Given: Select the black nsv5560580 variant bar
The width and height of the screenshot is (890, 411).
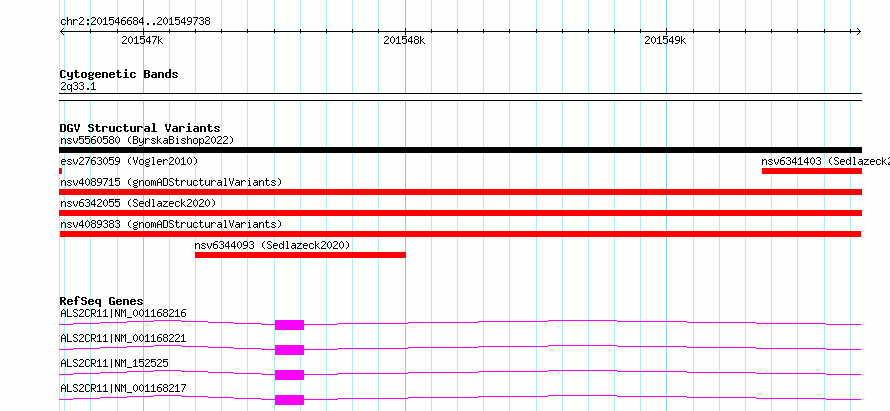Looking at the screenshot, I should (x=460, y=150).
